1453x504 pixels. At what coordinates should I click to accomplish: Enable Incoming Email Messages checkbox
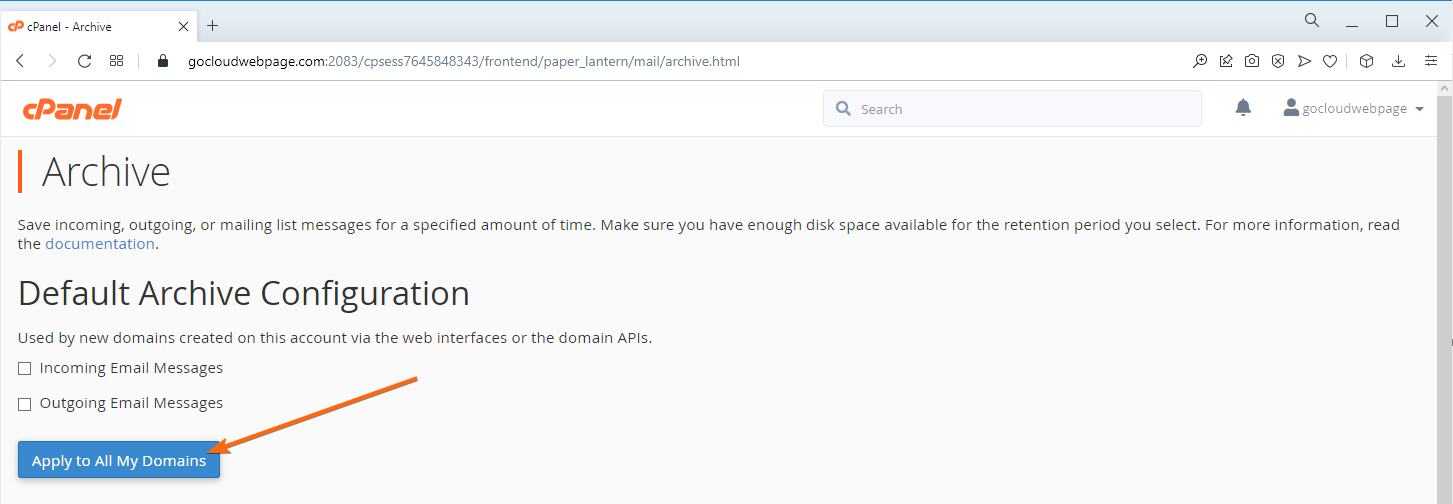(x=25, y=369)
